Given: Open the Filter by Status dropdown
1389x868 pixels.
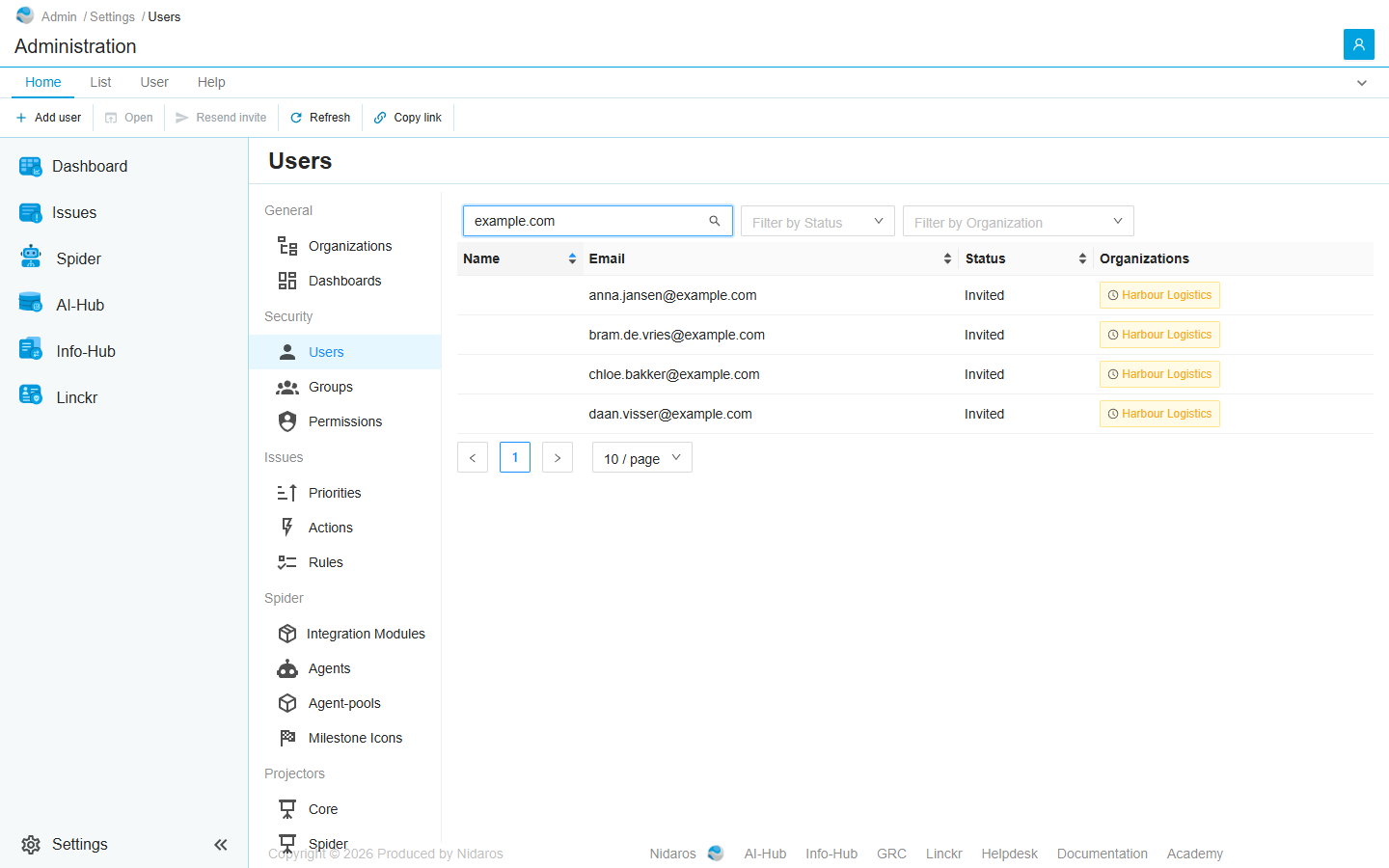Looking at the screenshot, I should (818, 221).
